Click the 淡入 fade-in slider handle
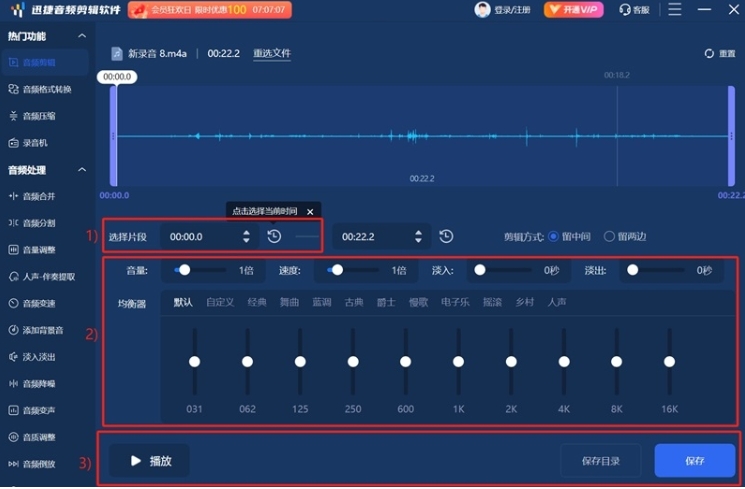745x489 pixels. pyautogui.click(x=480, y=270)
